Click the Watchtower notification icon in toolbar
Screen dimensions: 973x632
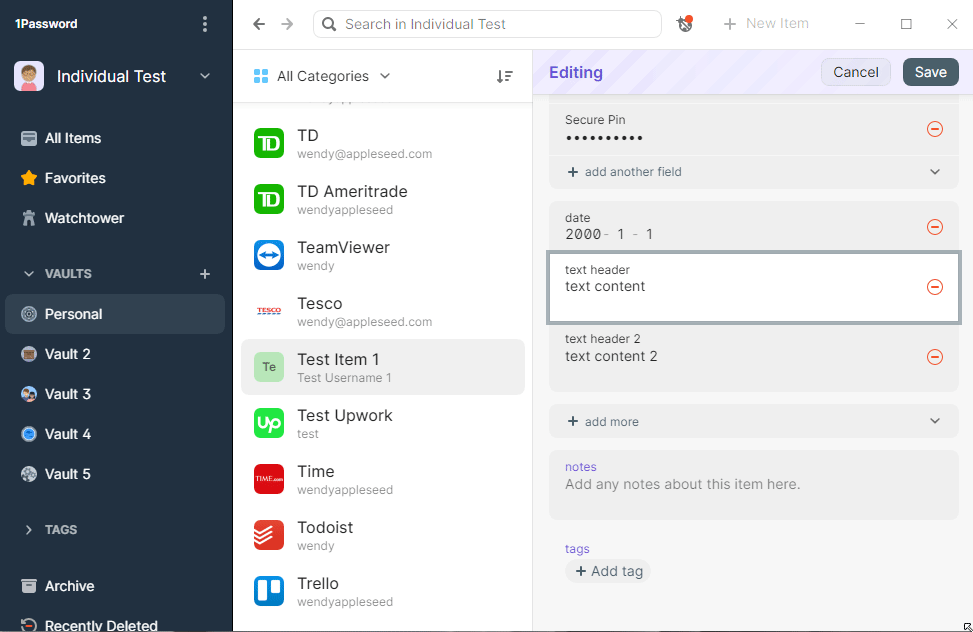pyautogui.click(x=685, y=24)
